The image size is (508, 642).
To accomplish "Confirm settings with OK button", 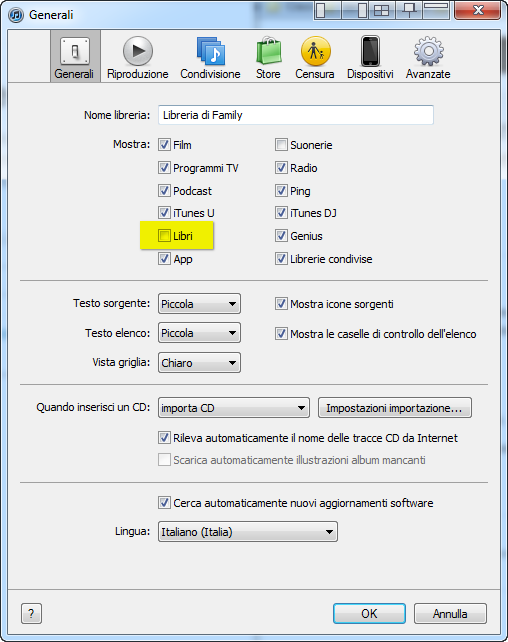I will tap(369, 613).
